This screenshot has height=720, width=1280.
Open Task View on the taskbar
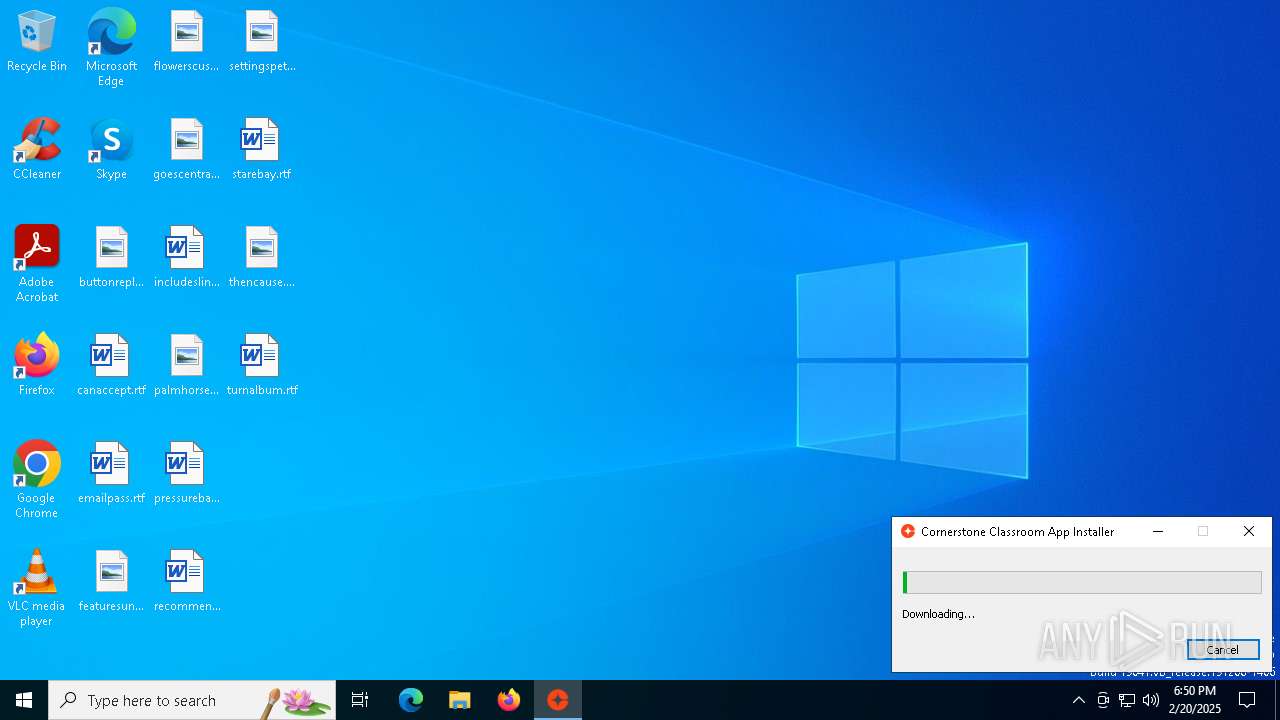point(360,700)
